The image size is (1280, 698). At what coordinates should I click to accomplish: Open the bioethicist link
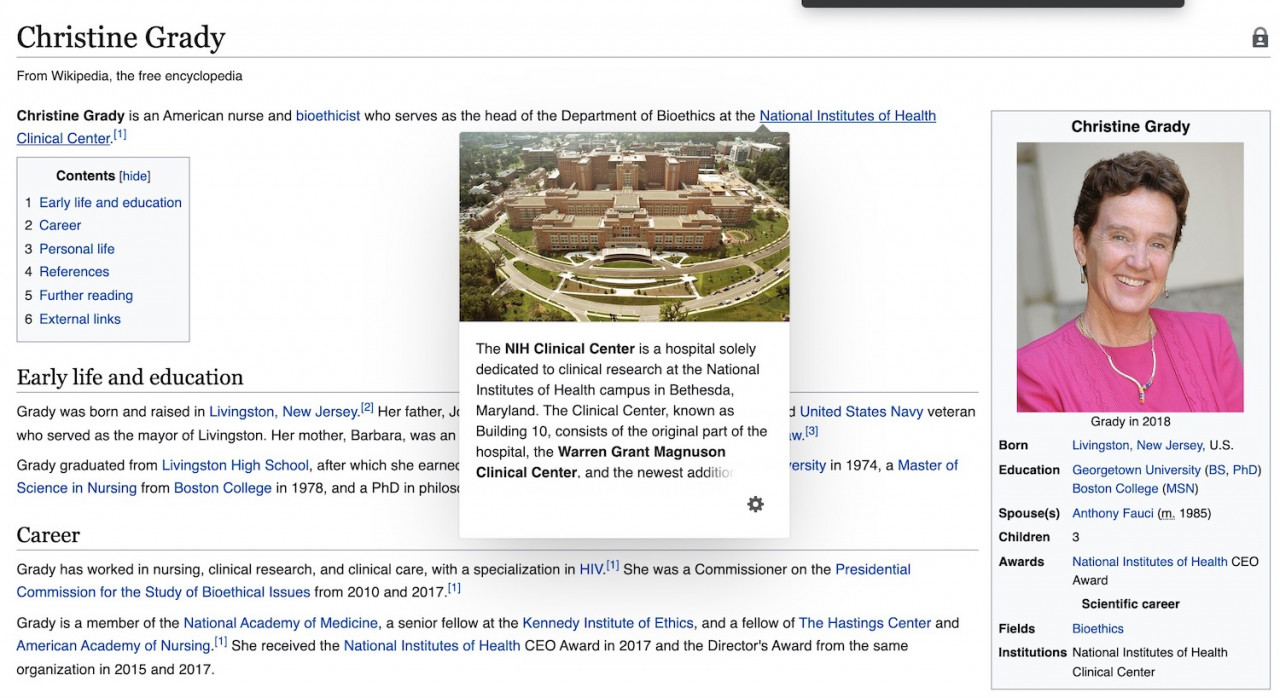pos(327,116)
